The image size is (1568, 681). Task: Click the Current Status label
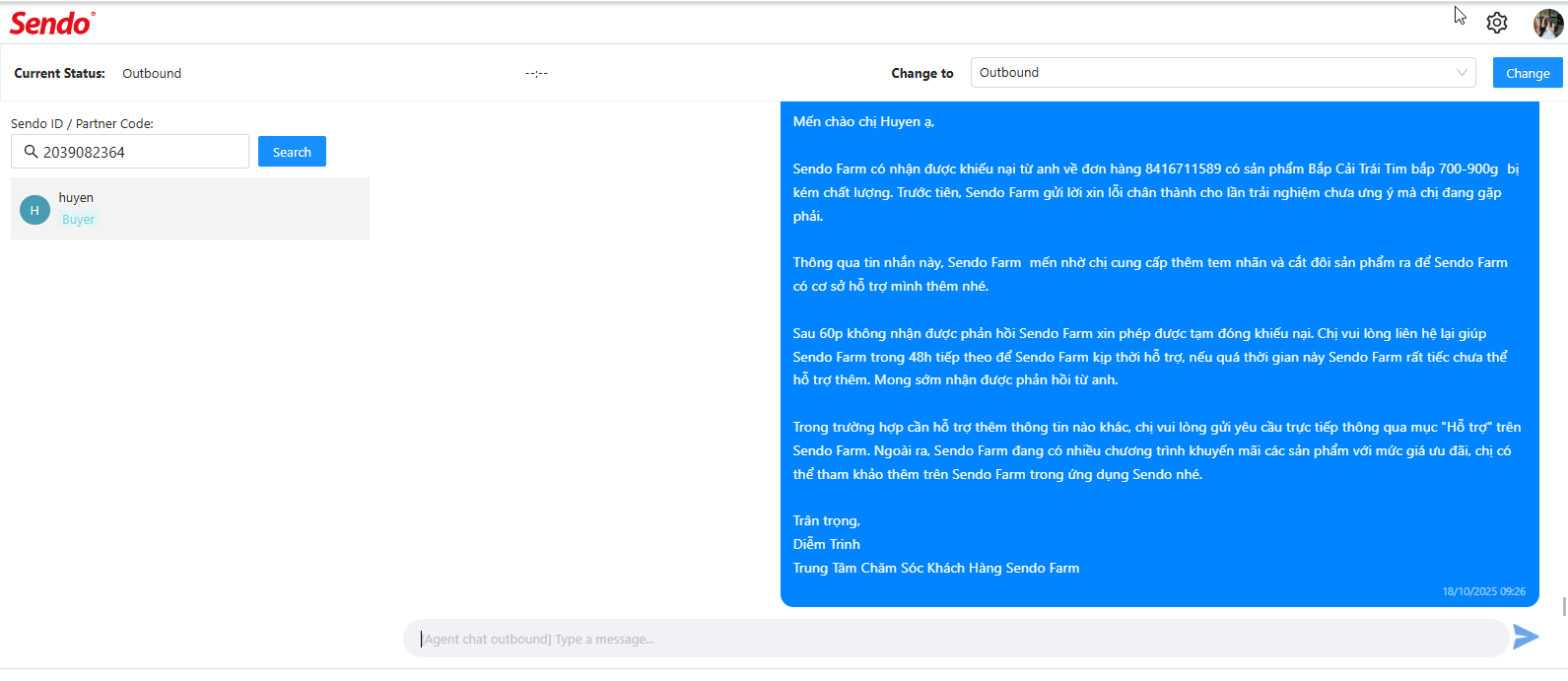pyautogui.click(x=59, y=73)
